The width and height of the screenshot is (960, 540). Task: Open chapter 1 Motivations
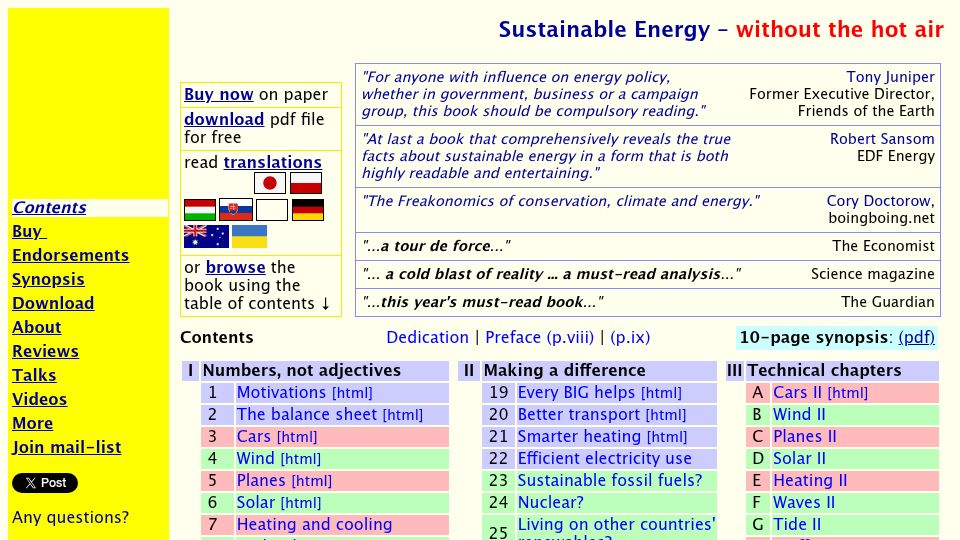point(282,392)
